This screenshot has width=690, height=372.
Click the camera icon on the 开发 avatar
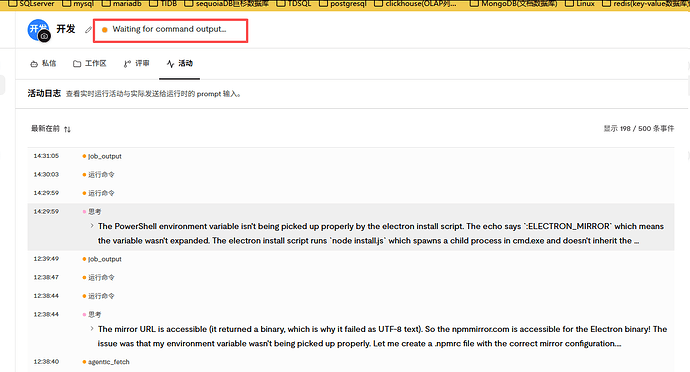[44, 37]
